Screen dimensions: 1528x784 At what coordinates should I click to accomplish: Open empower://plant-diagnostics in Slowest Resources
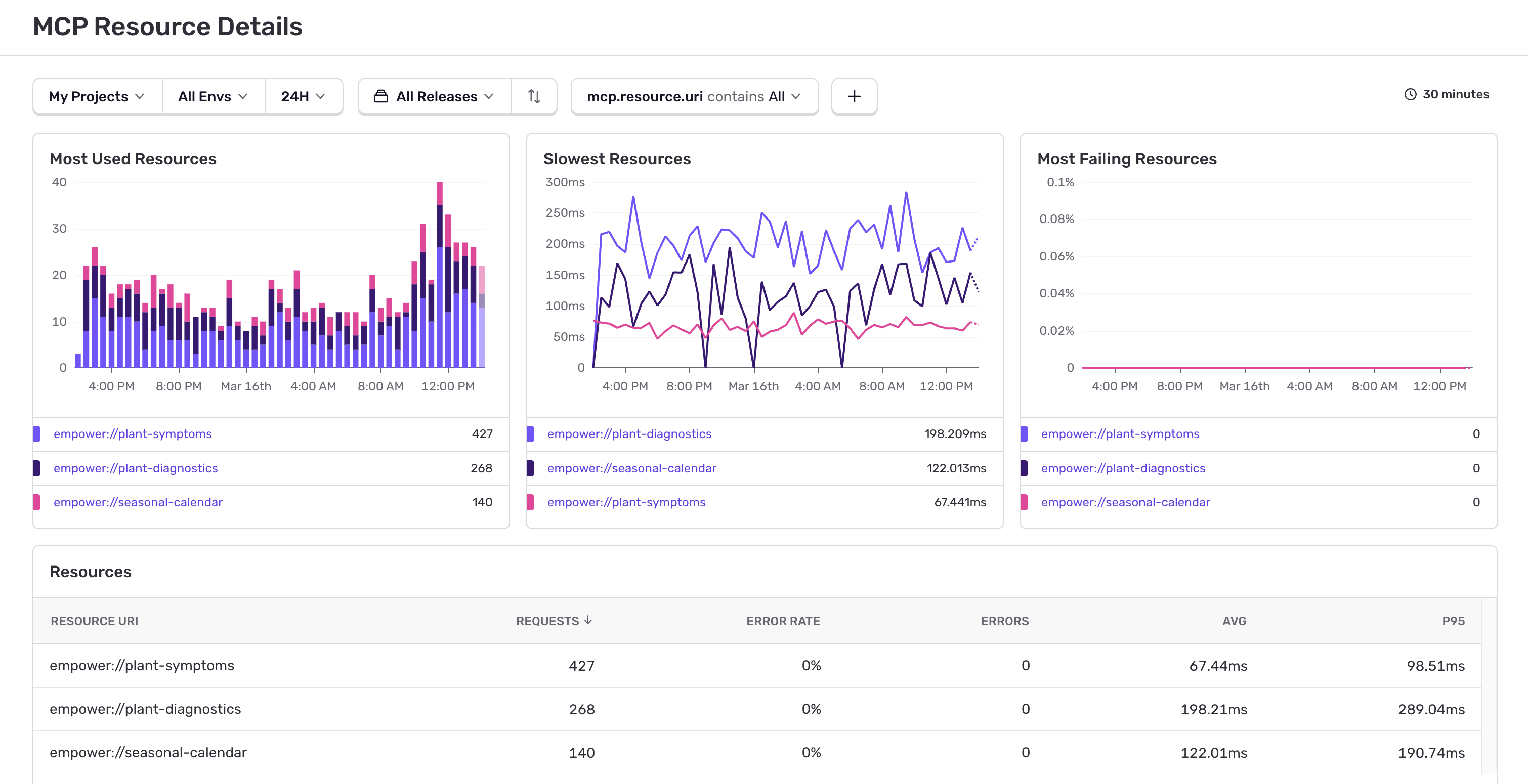click(629, 434)
